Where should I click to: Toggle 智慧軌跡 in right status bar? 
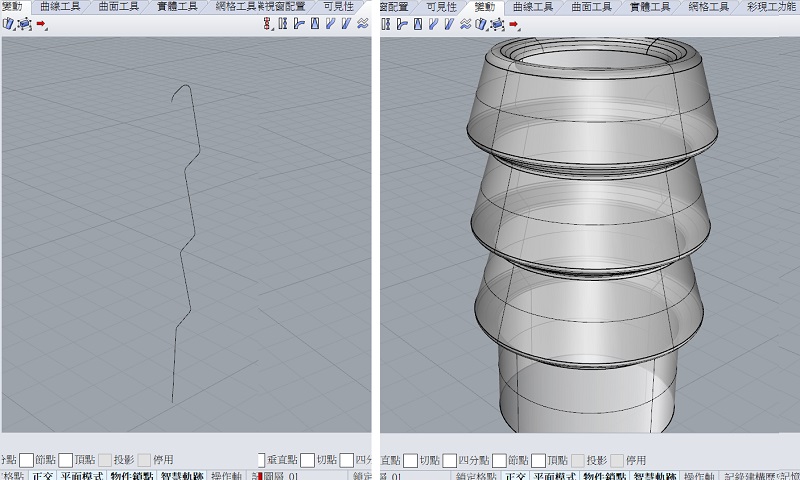(655, 476)
